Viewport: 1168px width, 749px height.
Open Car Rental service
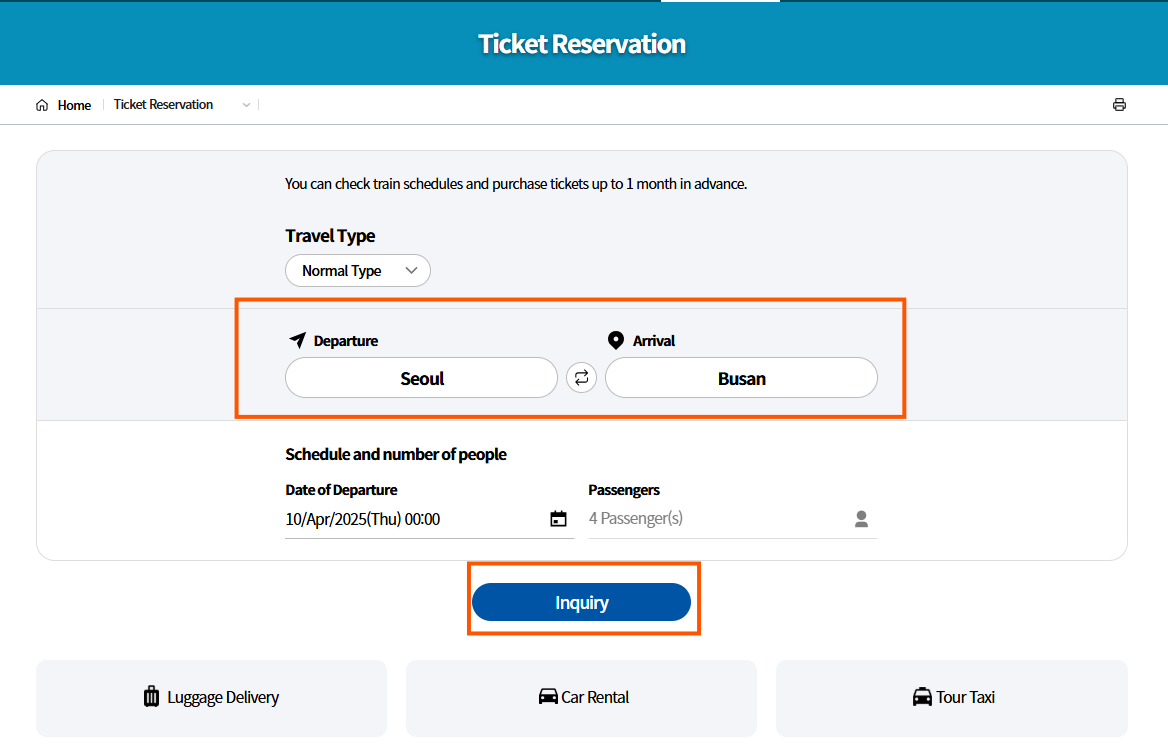click(582, 697)
